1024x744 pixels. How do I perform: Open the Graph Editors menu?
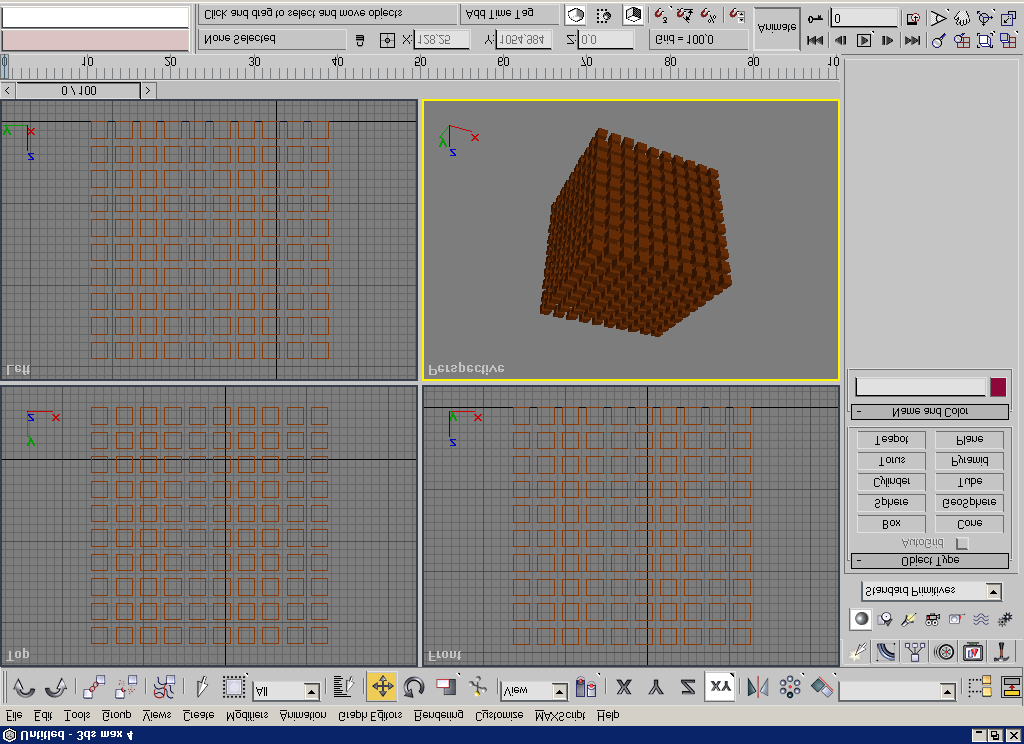coord(370,715)
